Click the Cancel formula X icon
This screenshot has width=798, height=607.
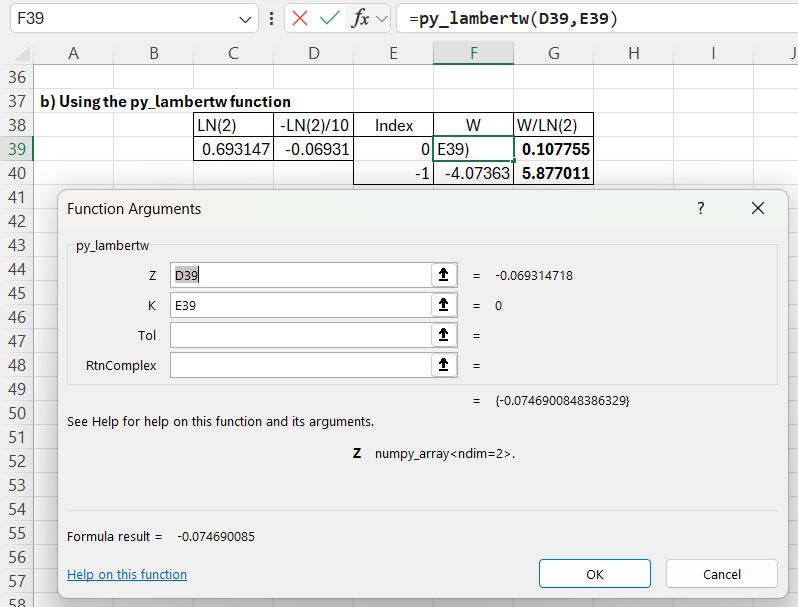(x=300, y=19)
